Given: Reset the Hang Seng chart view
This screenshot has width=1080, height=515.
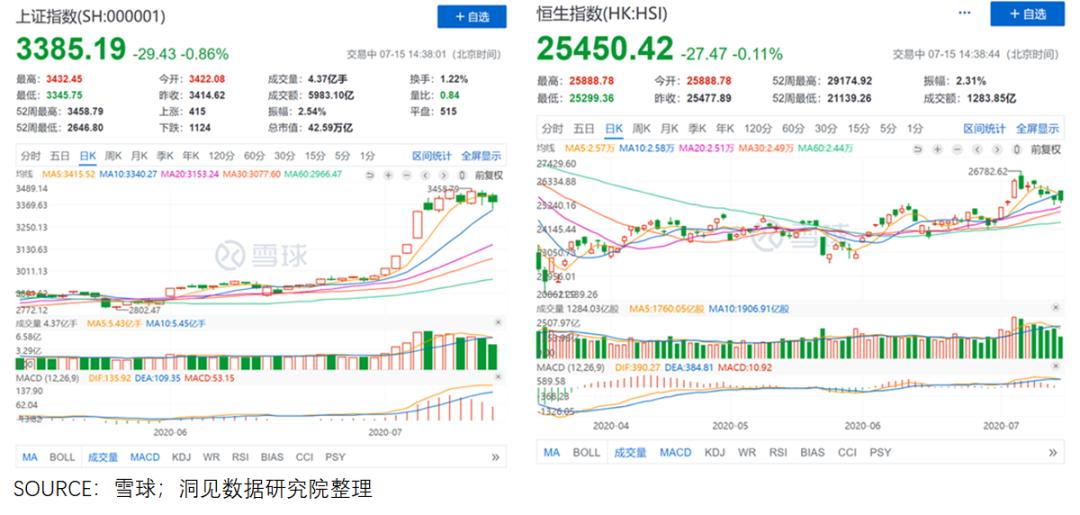Looking at the screenshot, I should click(x=917, y=149).
